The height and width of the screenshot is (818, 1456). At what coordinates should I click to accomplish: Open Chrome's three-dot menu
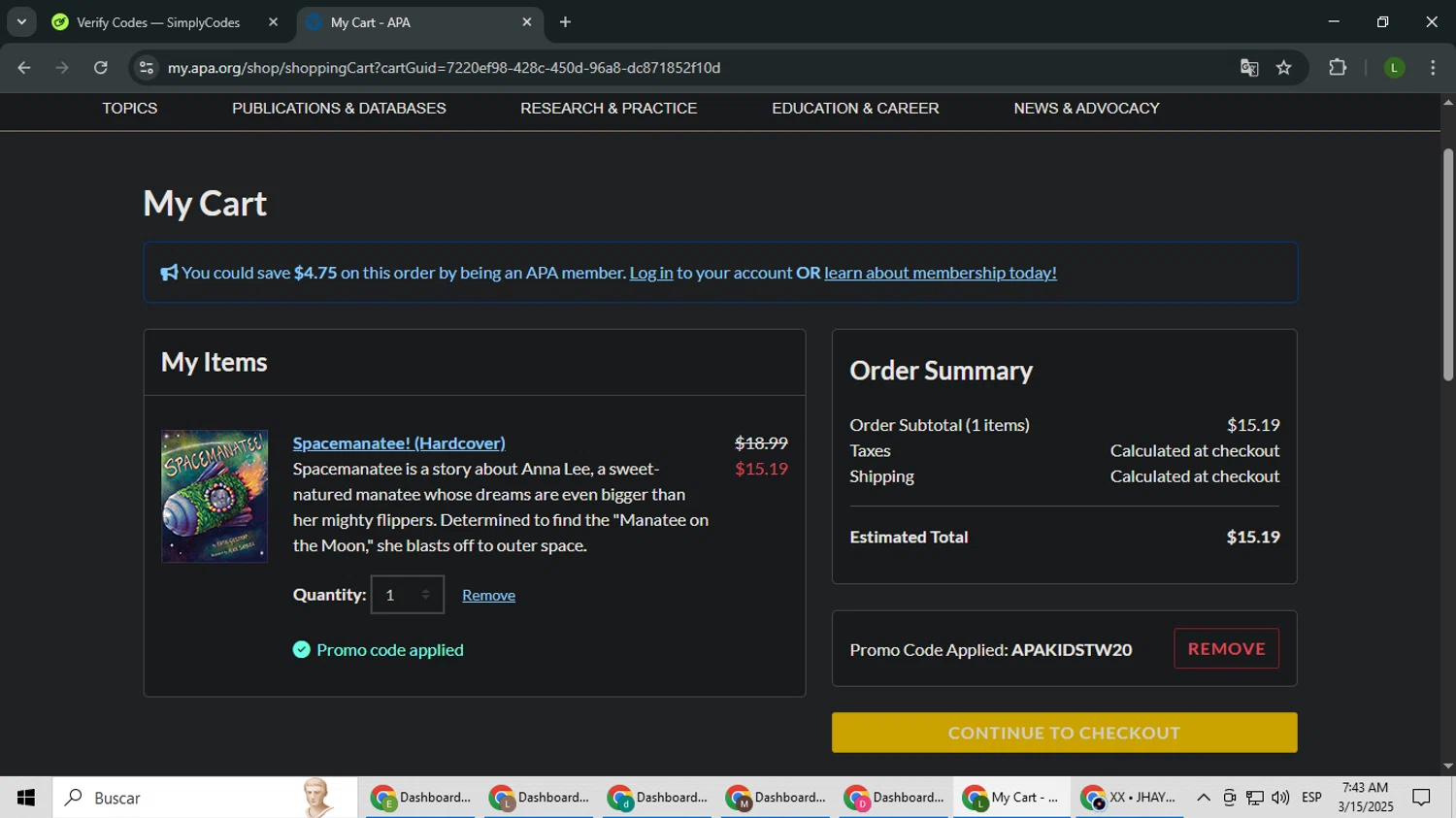click(x=1433, y=68)
